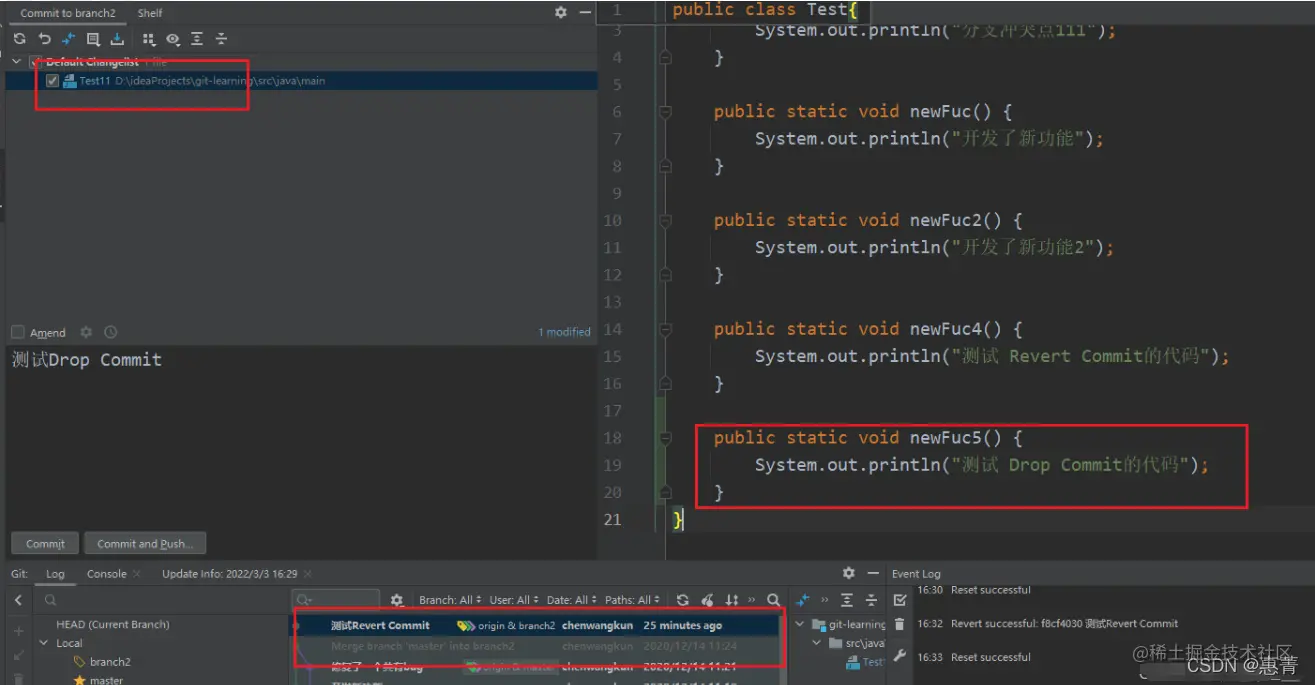Open the Paths: All filter dropdown
The height and width of the screenshot is (685, 1315).
[633, 600]
